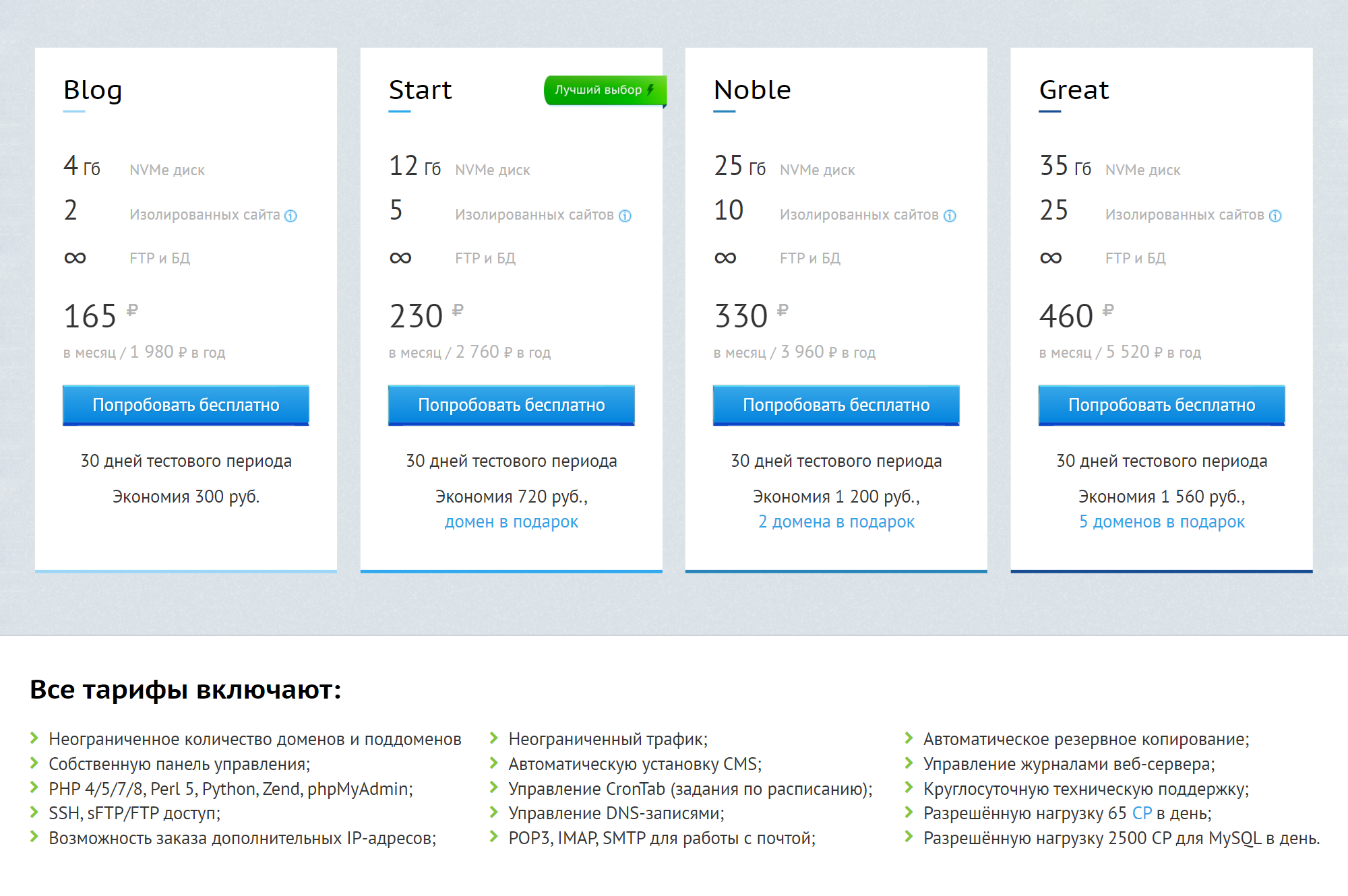Viewport: 1348px width, 896px height.
Task: Click 'Автоматическое резервное копирование;' item
Action: click(1086, 739)
